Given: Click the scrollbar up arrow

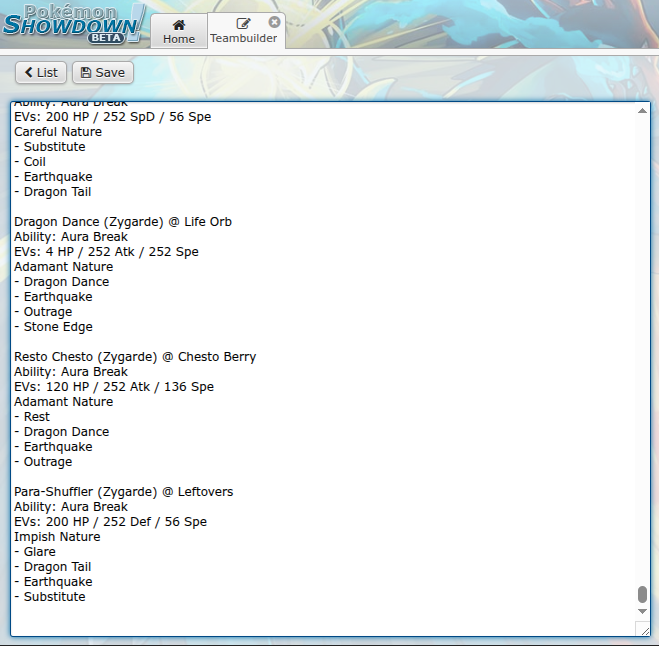Looking at the screenshot, I should 642,110.
